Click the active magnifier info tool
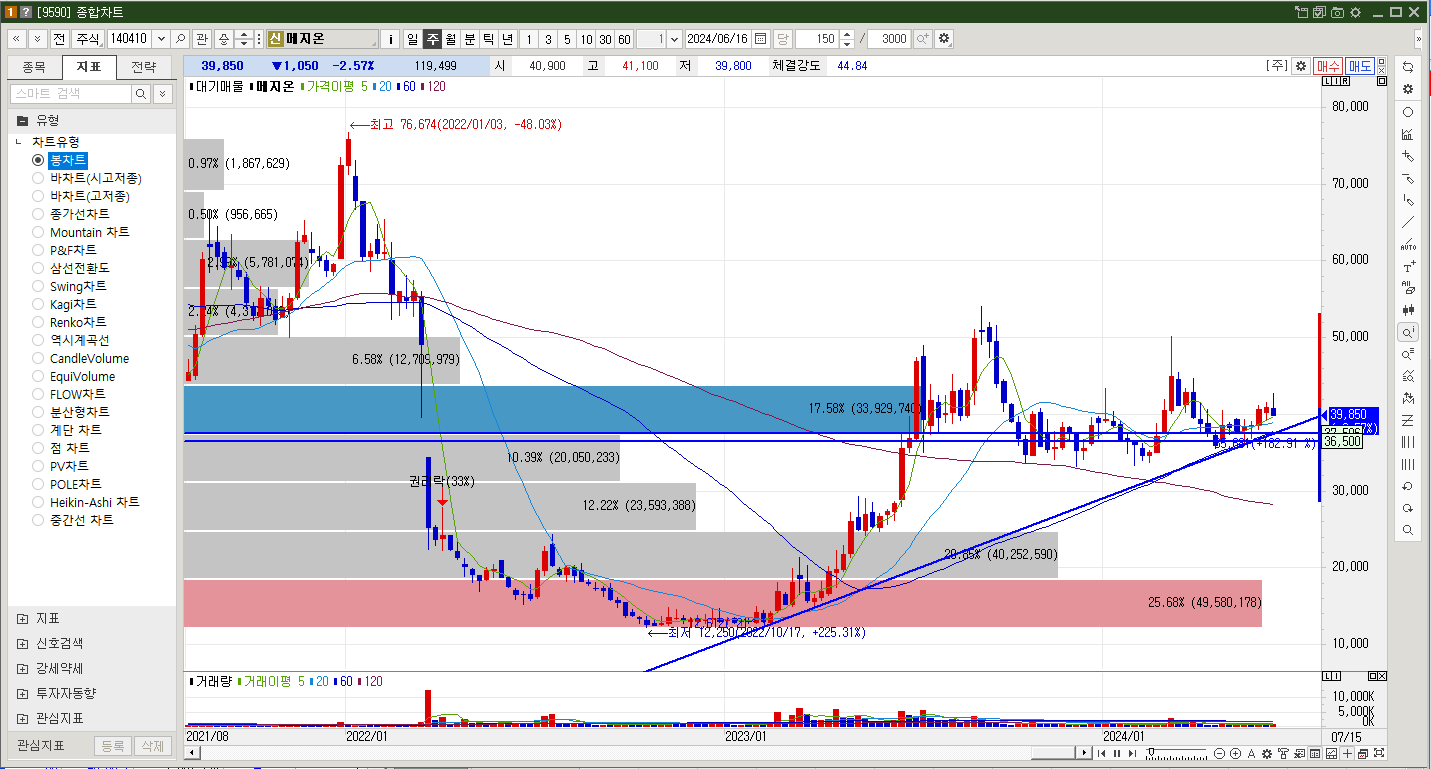This screenshot has height=769, width=1431. (x=1408, y=332)
